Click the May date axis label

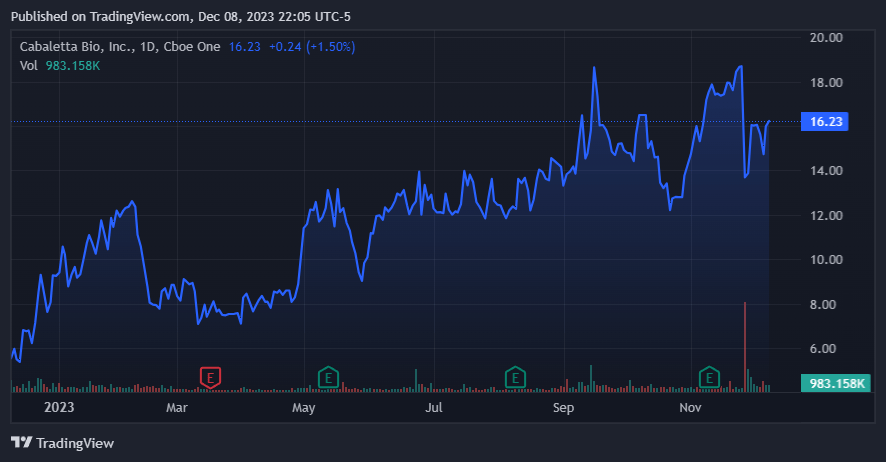tap(303, 408)
